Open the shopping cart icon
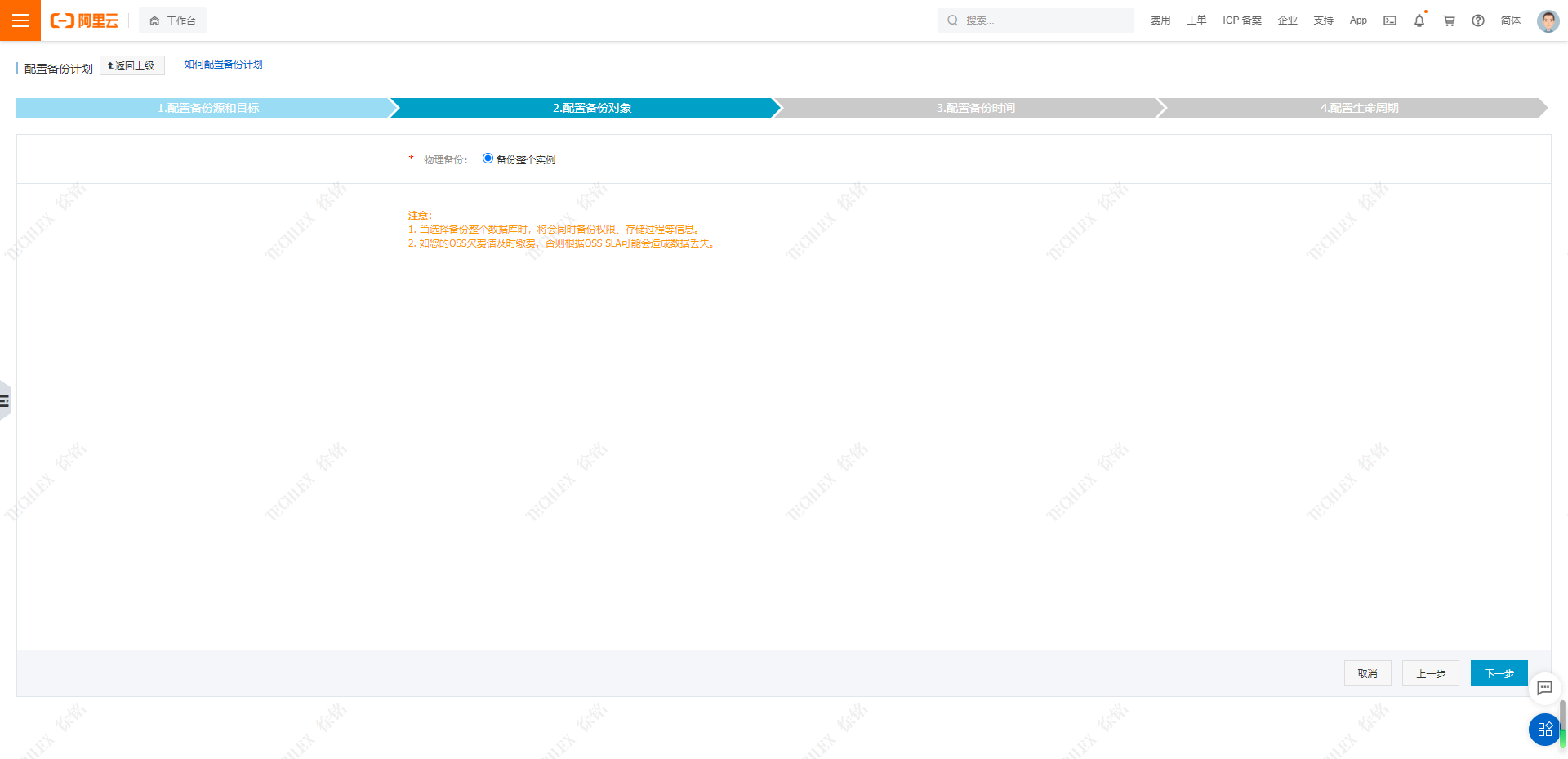 pos(1449,20)
